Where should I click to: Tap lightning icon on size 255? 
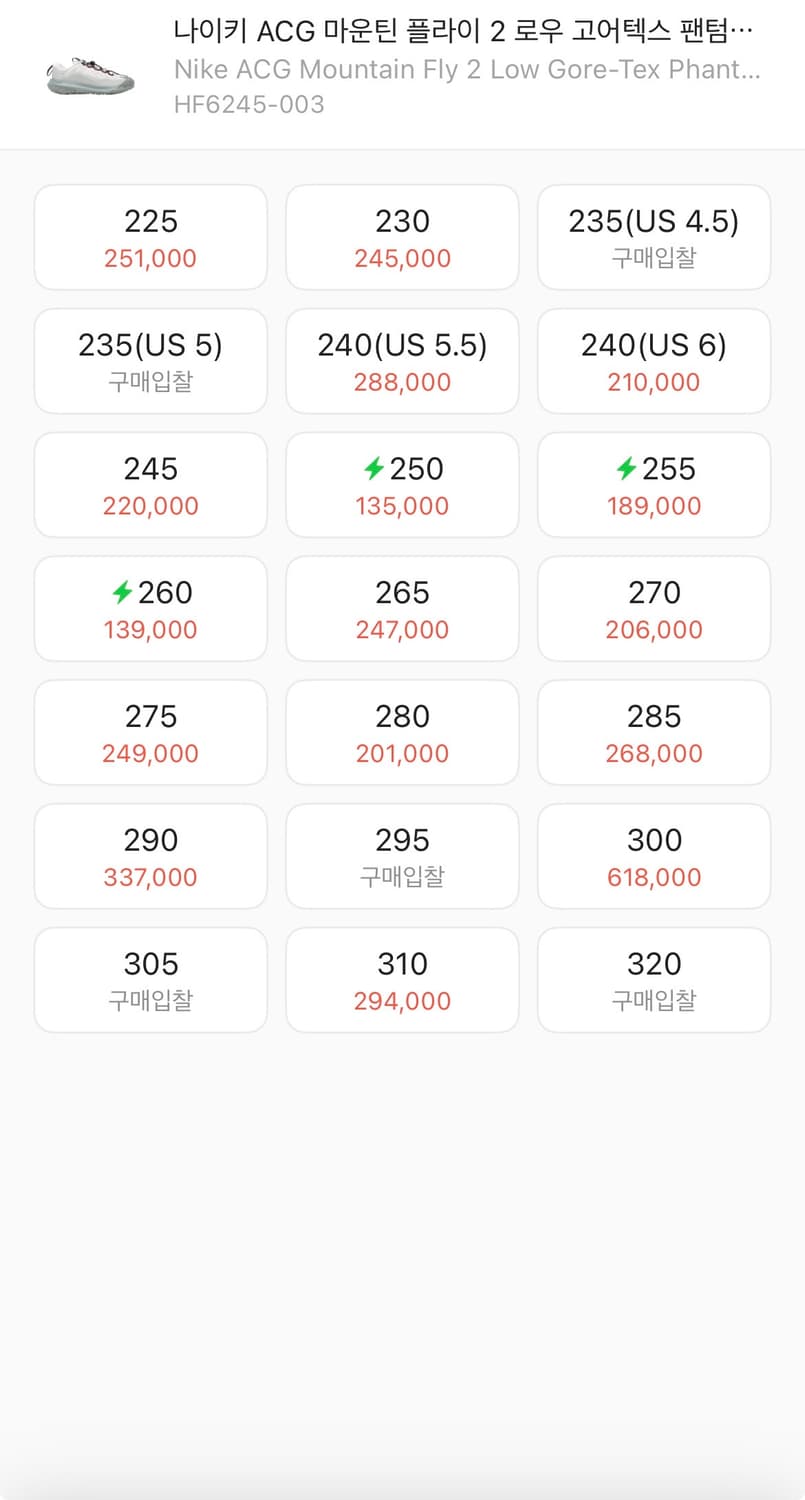[x=626, y=468]
